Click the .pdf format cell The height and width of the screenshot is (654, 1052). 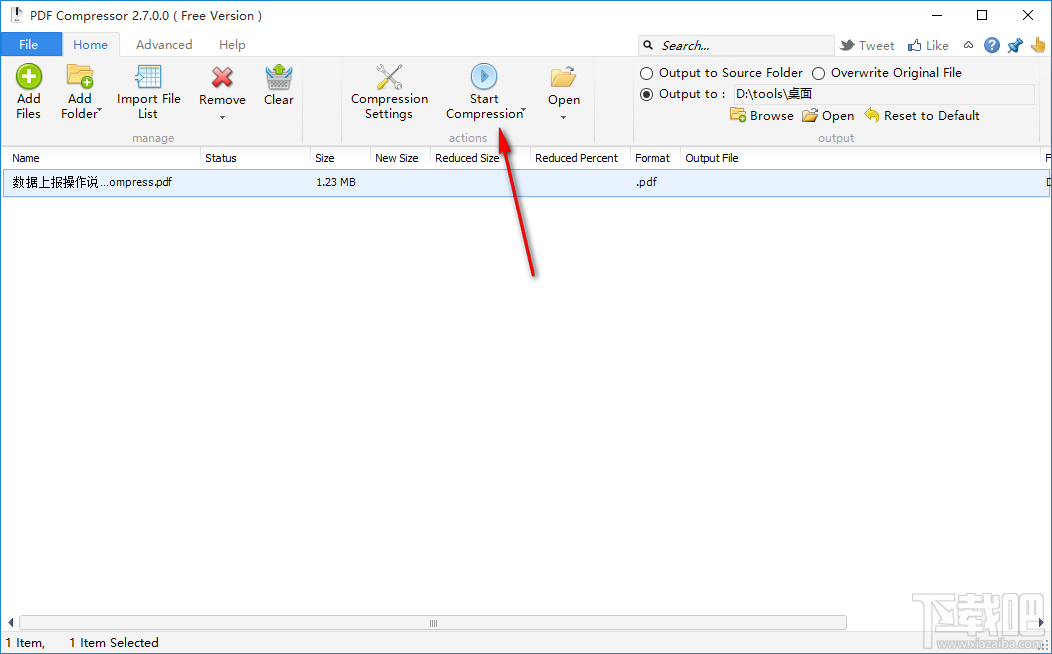pyautogui.click(x=646, y=182)
